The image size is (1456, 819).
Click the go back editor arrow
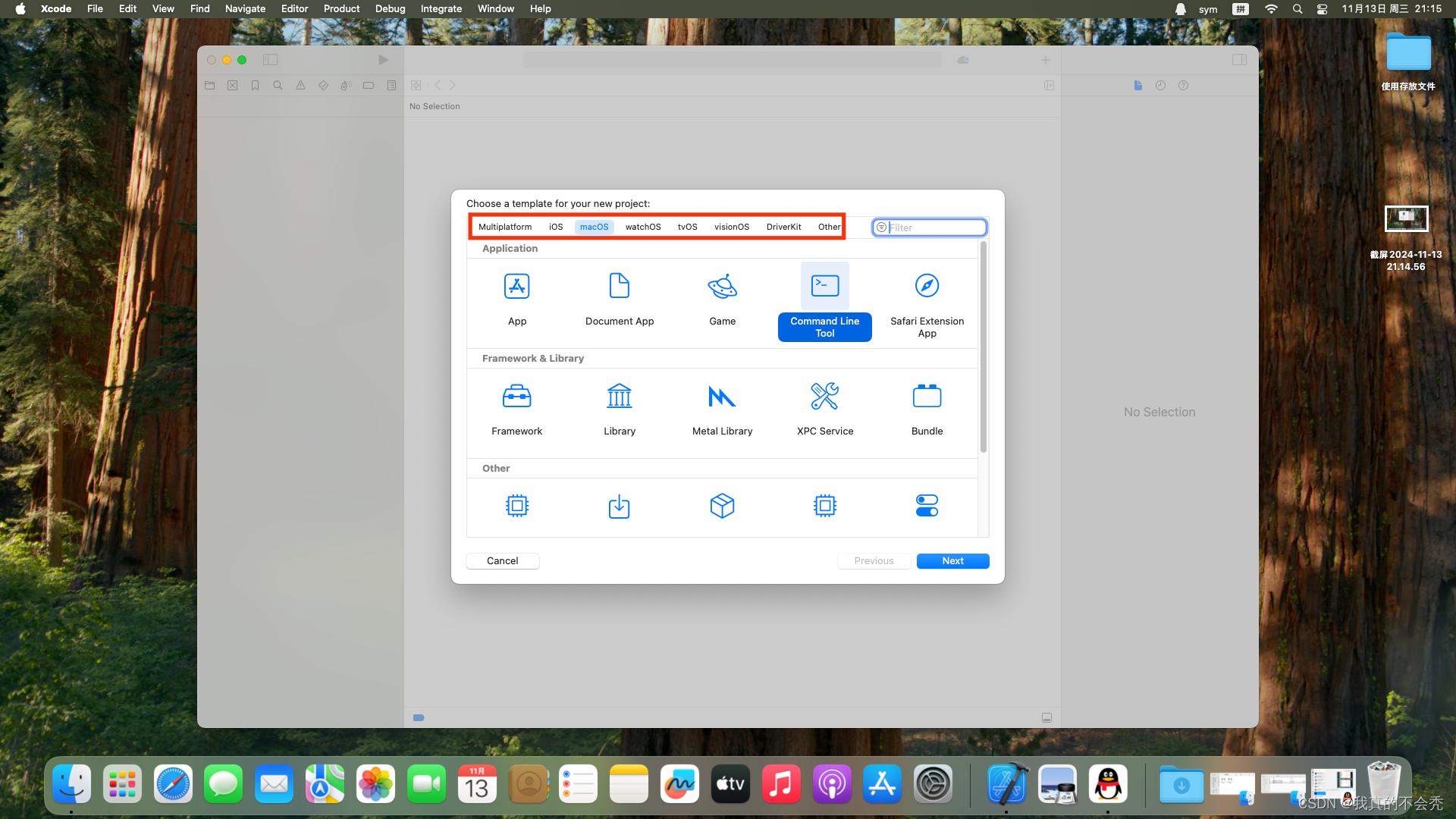pos(438,86)
